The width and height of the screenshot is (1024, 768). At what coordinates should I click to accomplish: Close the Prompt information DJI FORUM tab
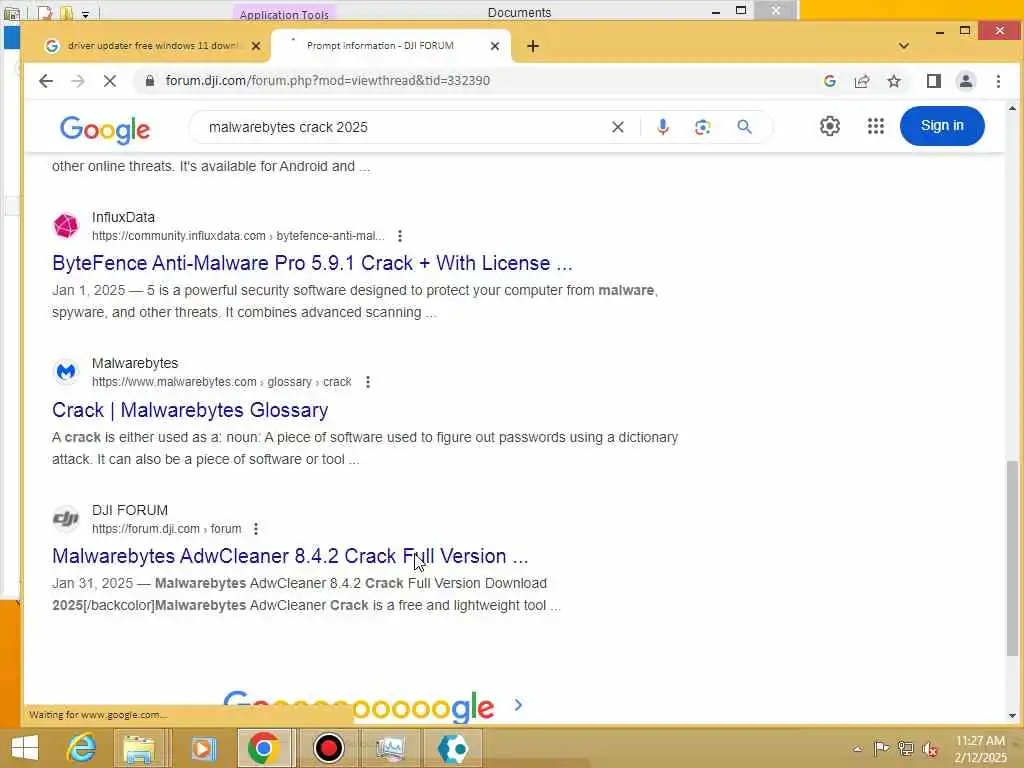495,46
